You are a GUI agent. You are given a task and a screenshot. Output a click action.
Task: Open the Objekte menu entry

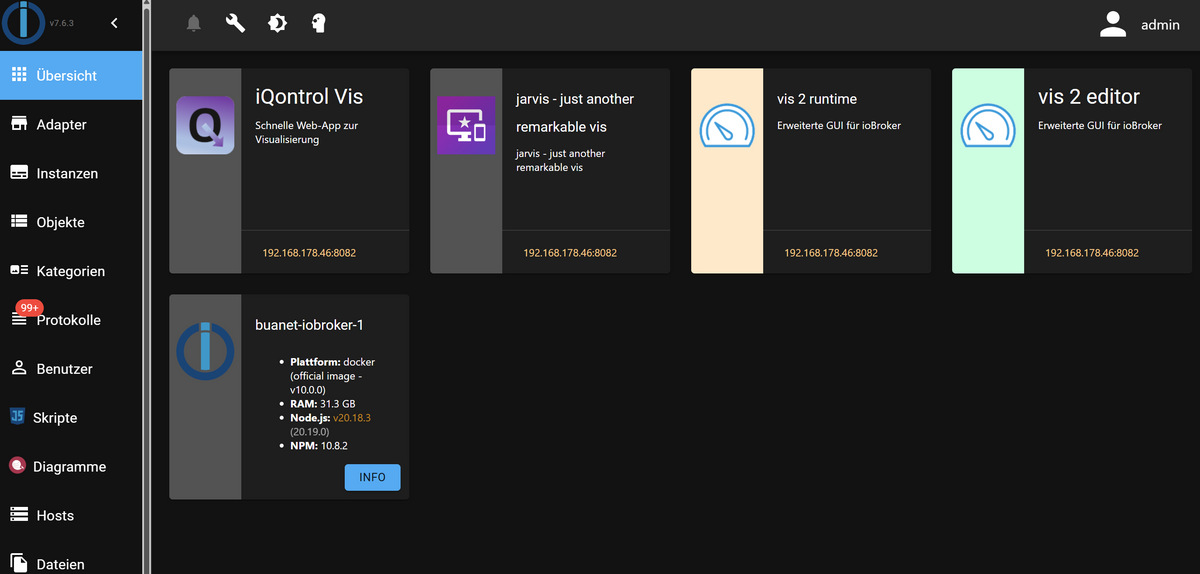point(71,222)
